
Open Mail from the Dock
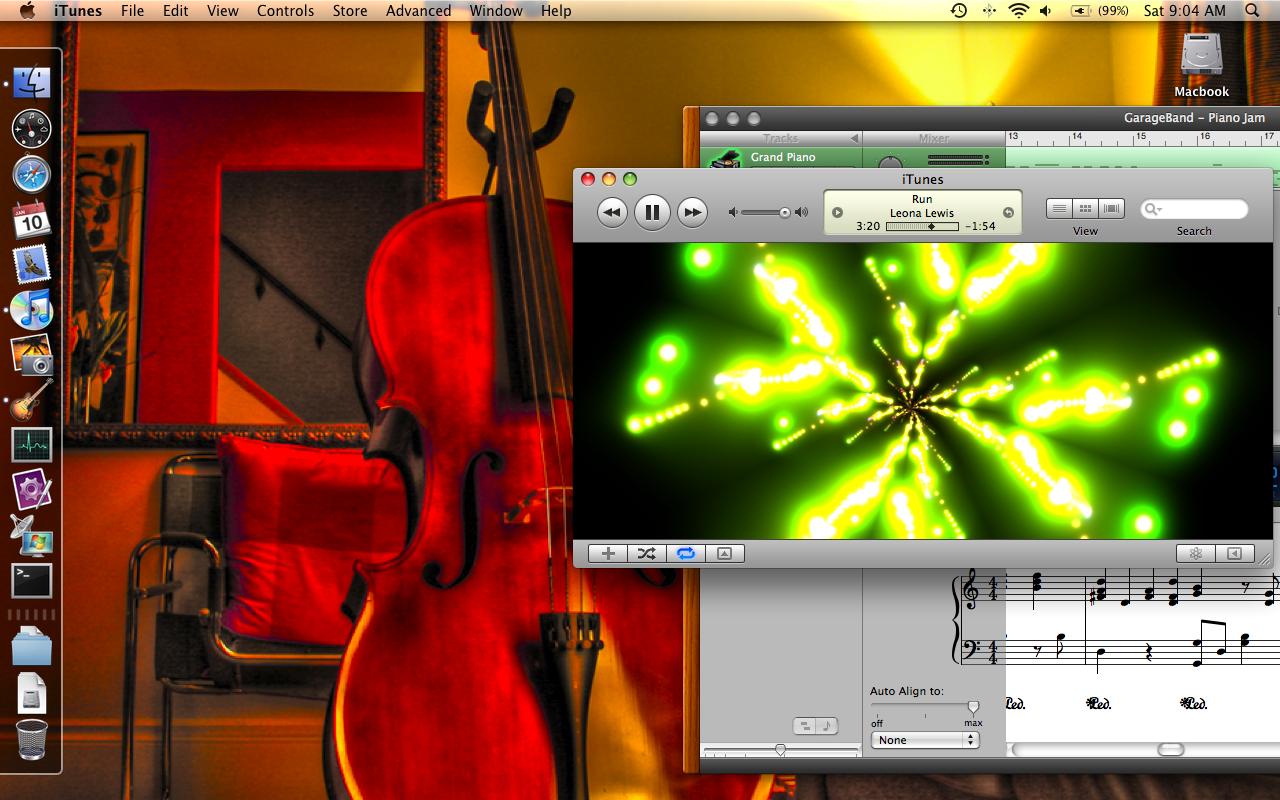coord(32,265)
